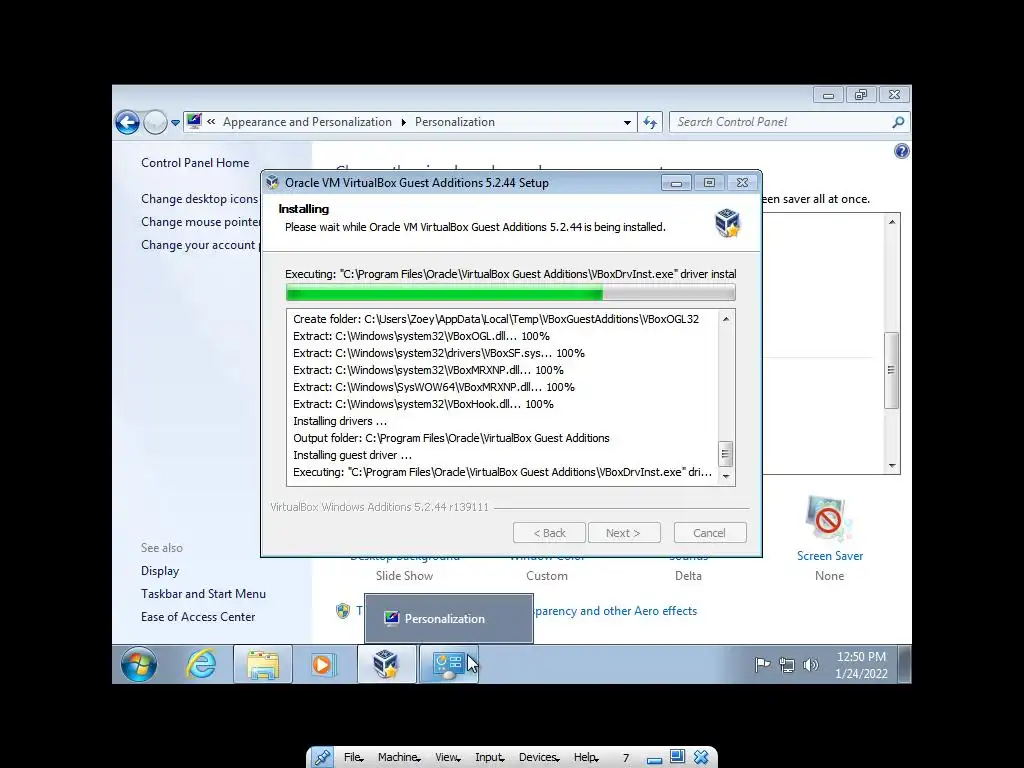Click 'Appearance and Personalization' breadcrumb
The image size is (1024, 768).
[x=307, y=122]
